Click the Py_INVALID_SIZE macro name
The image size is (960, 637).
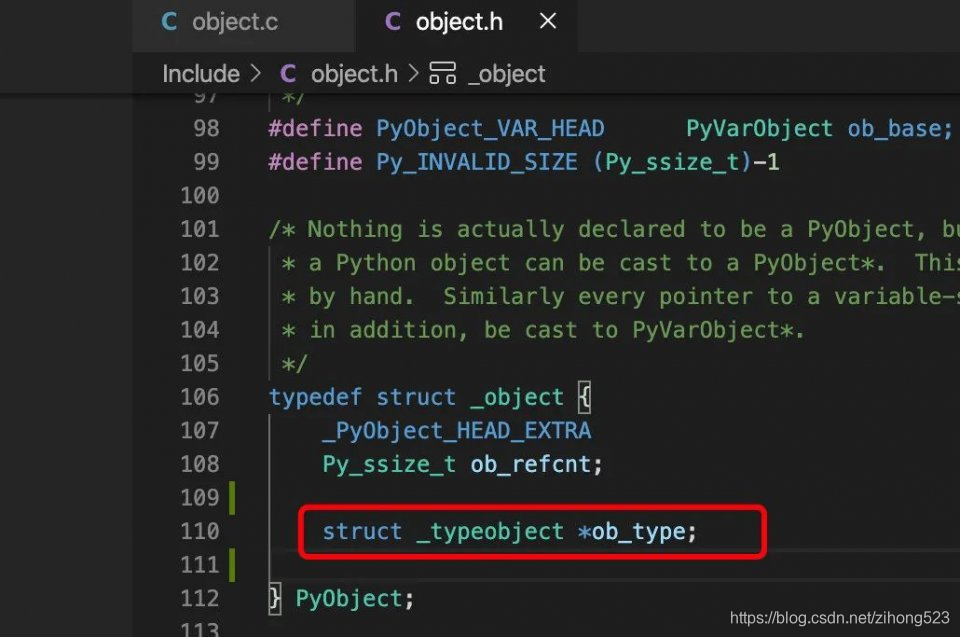[477, 162]
